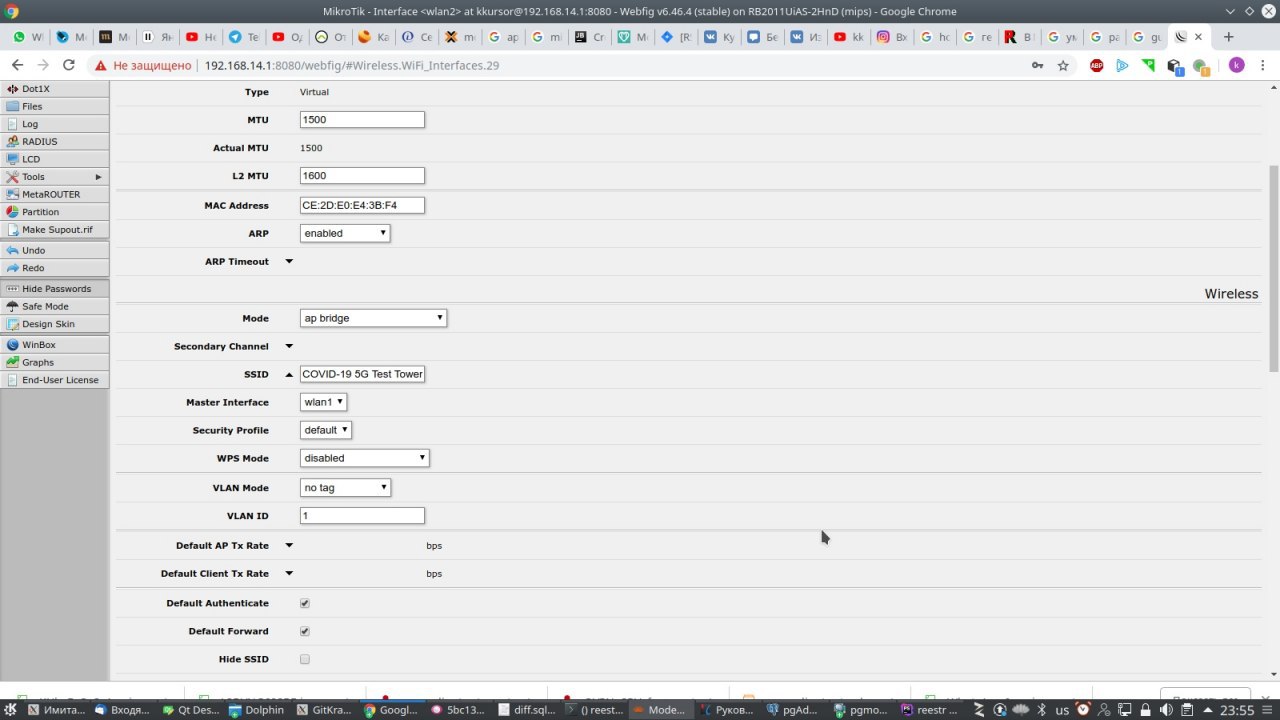Click the address bar URL
Screen dimensions: 1280x720
click(x=351, y=65)
